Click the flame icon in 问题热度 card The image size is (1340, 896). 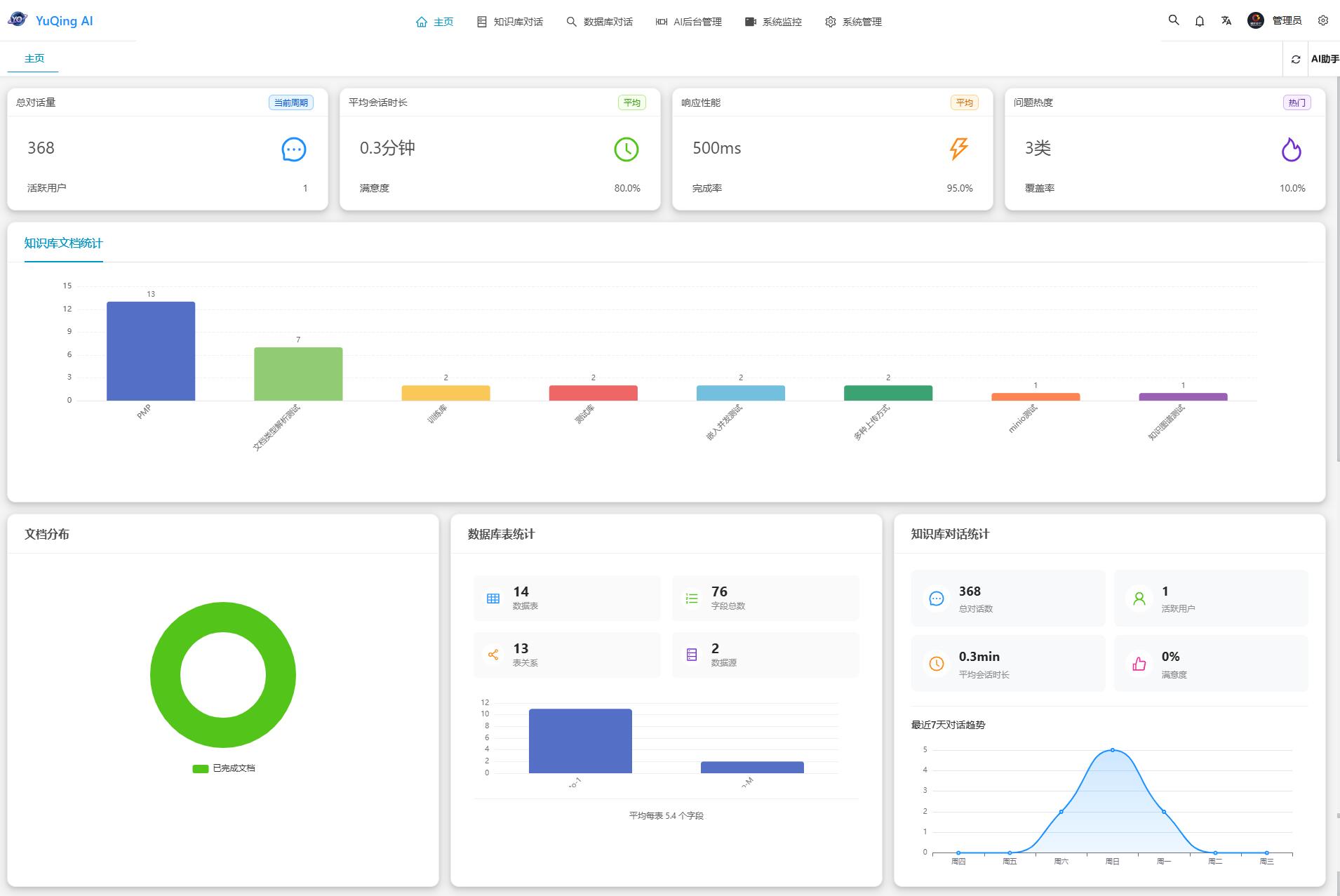pos(1291,149)
